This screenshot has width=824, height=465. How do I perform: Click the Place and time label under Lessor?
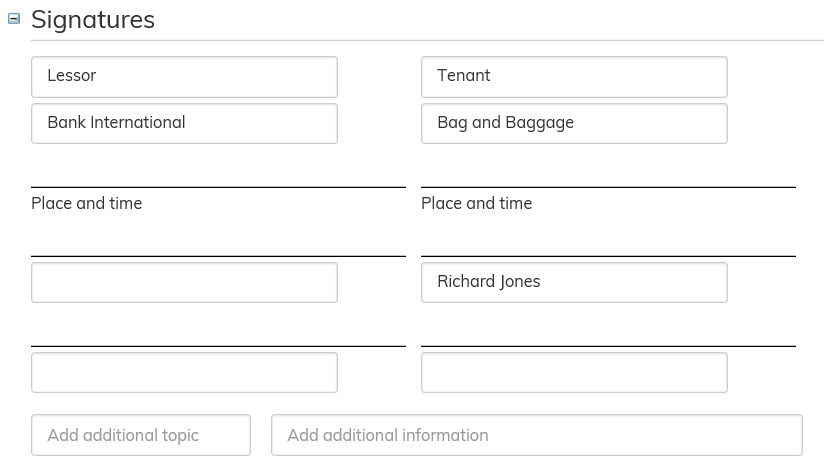[x=87, y=203]
